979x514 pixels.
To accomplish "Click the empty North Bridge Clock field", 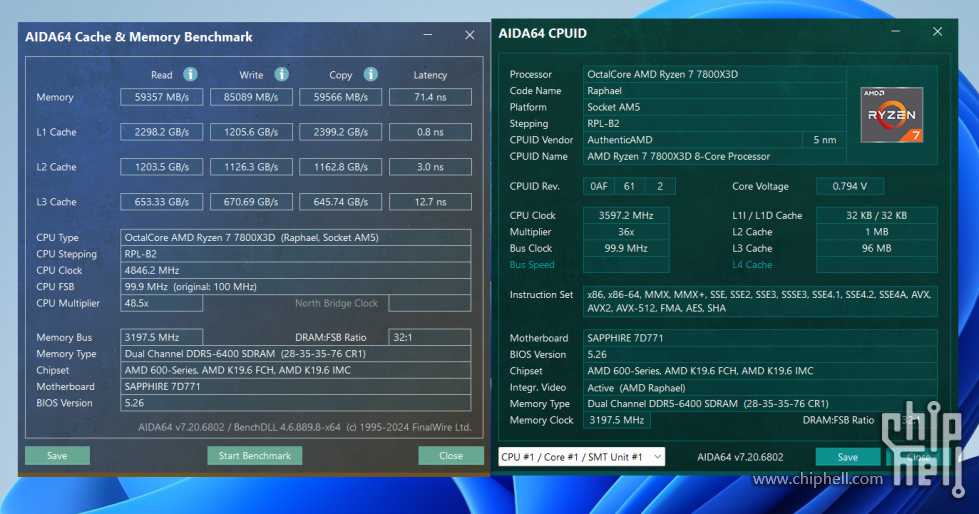I will [x=430, y=303].
